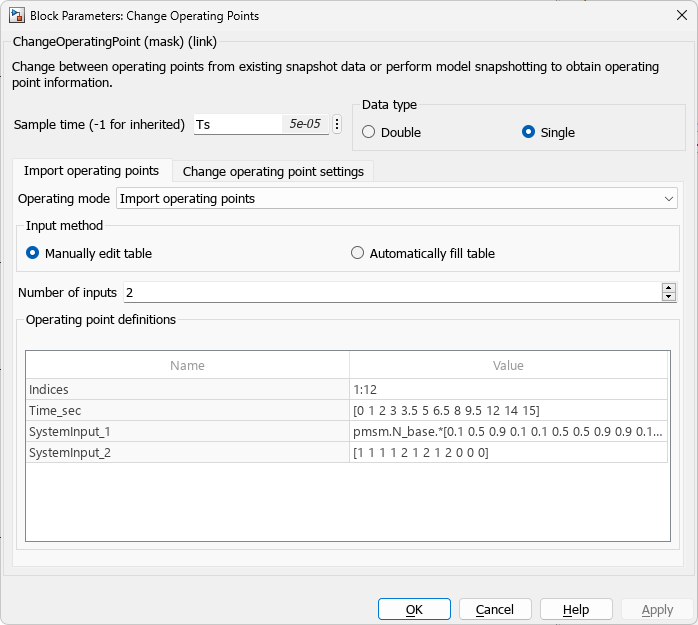
Task: Click the Sample time input field
Action: click(x=238, y=125)
